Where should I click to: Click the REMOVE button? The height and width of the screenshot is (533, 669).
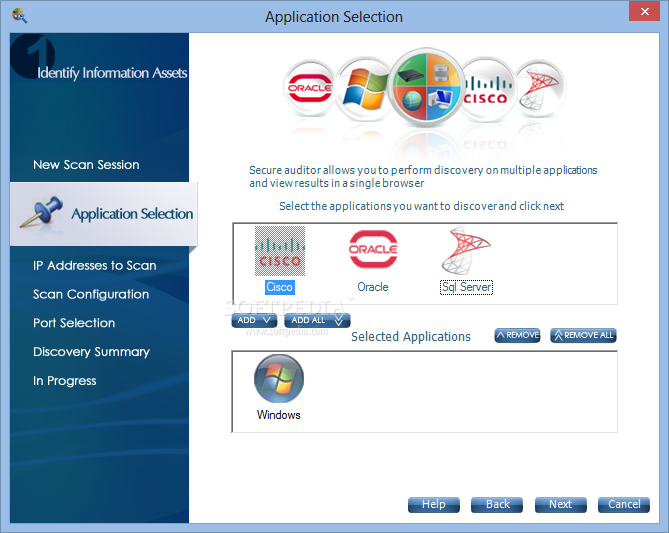(517, 335)
